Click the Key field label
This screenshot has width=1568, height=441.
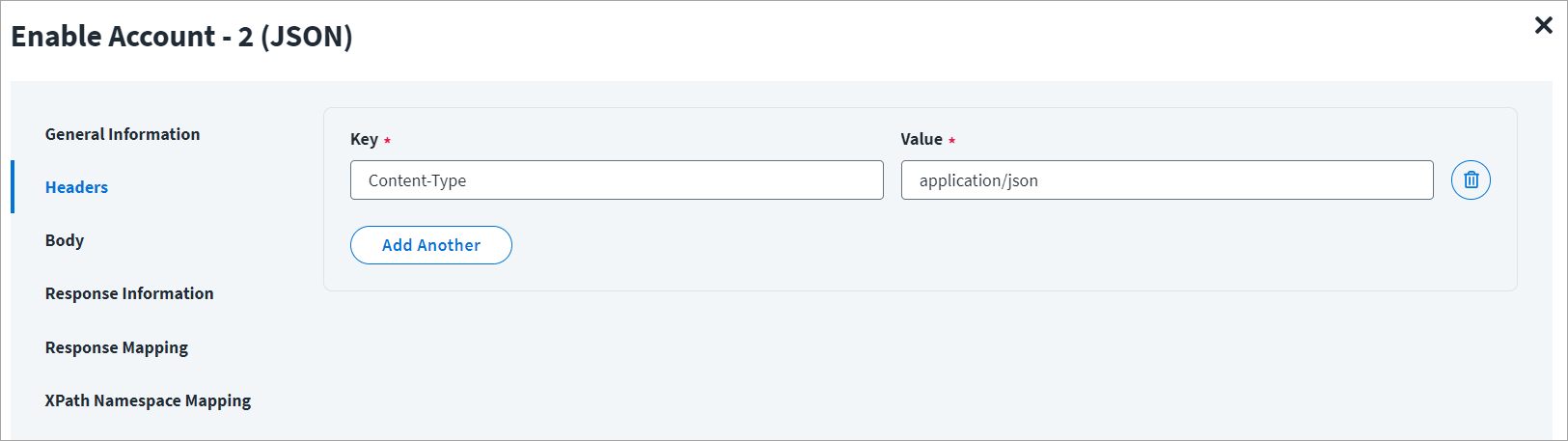coord(364,139)
